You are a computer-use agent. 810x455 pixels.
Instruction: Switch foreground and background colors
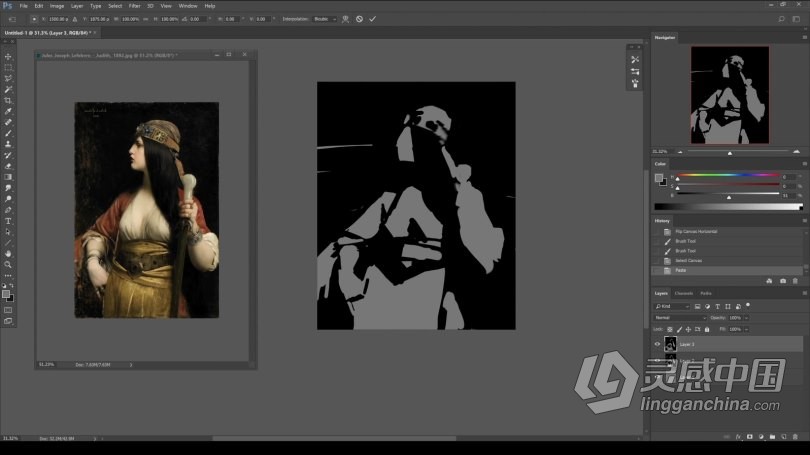coord(11,286)
